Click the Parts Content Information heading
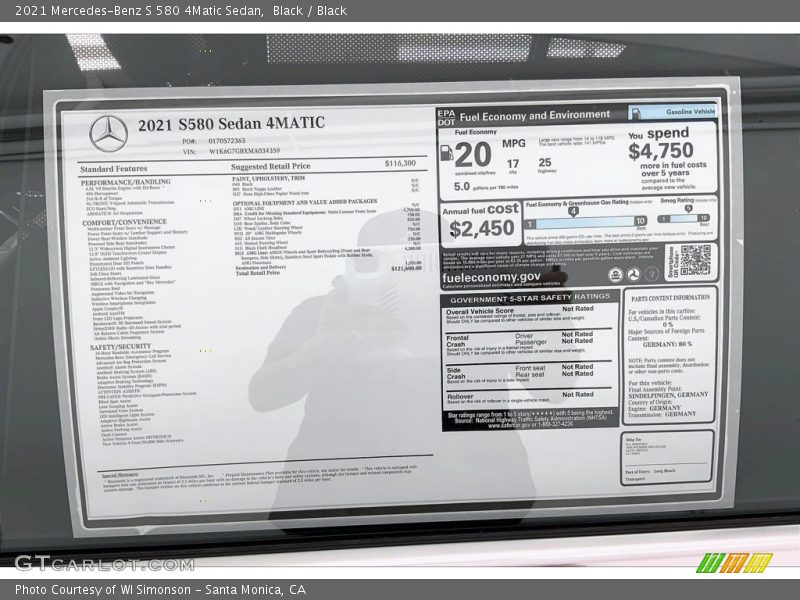This screenshot has height=600, width=800. [670, 297]
